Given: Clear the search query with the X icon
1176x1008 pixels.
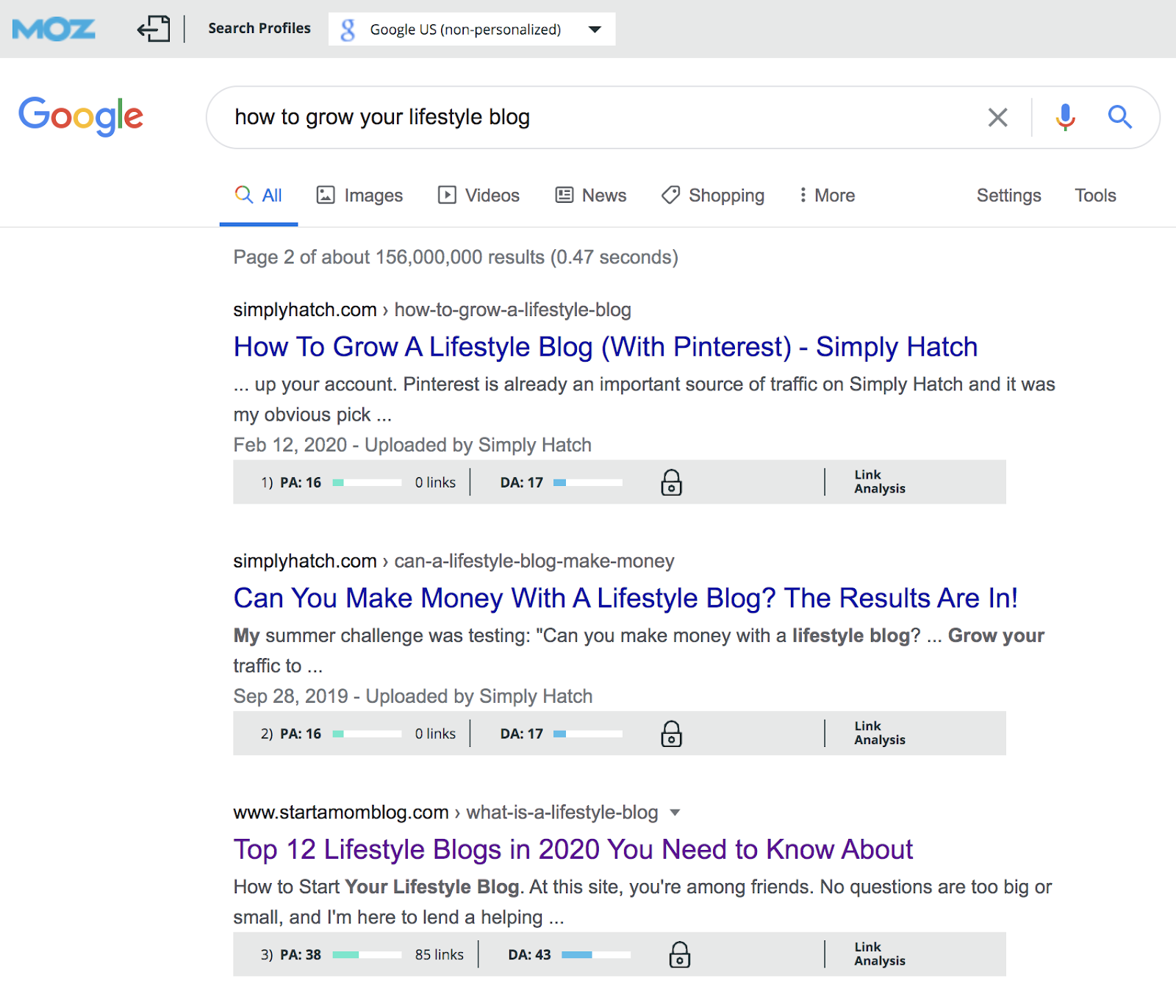Looking at the screenshot, I should [997, 117].
